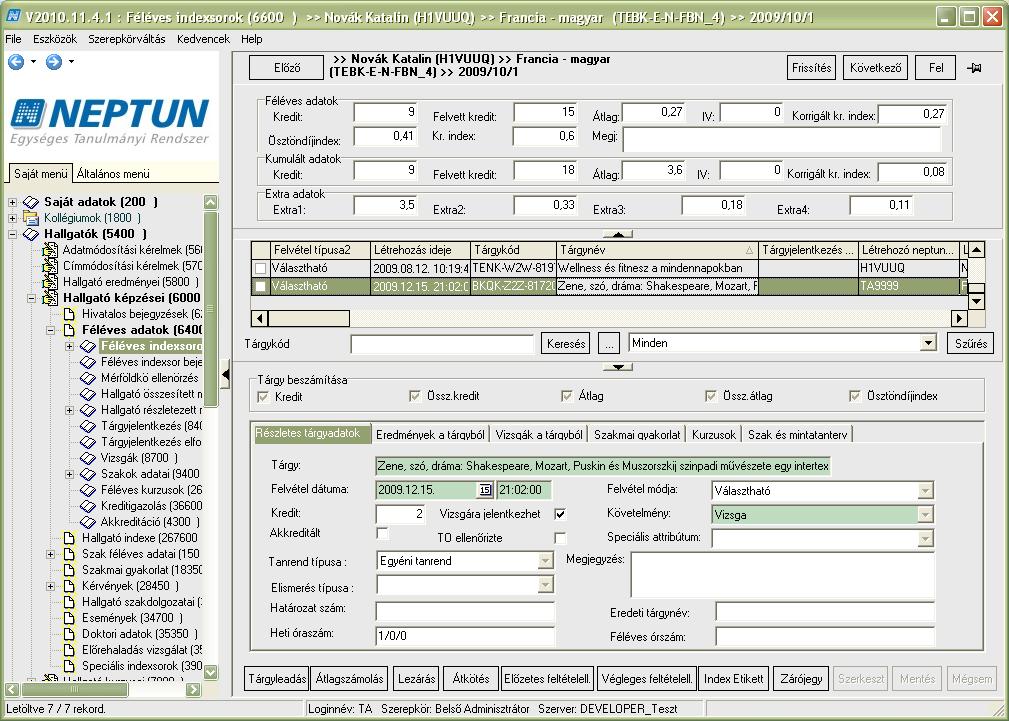This screenshot has height=721, width=1009.
Task: Open the Kedvencek menu
Action: (203, 39)
